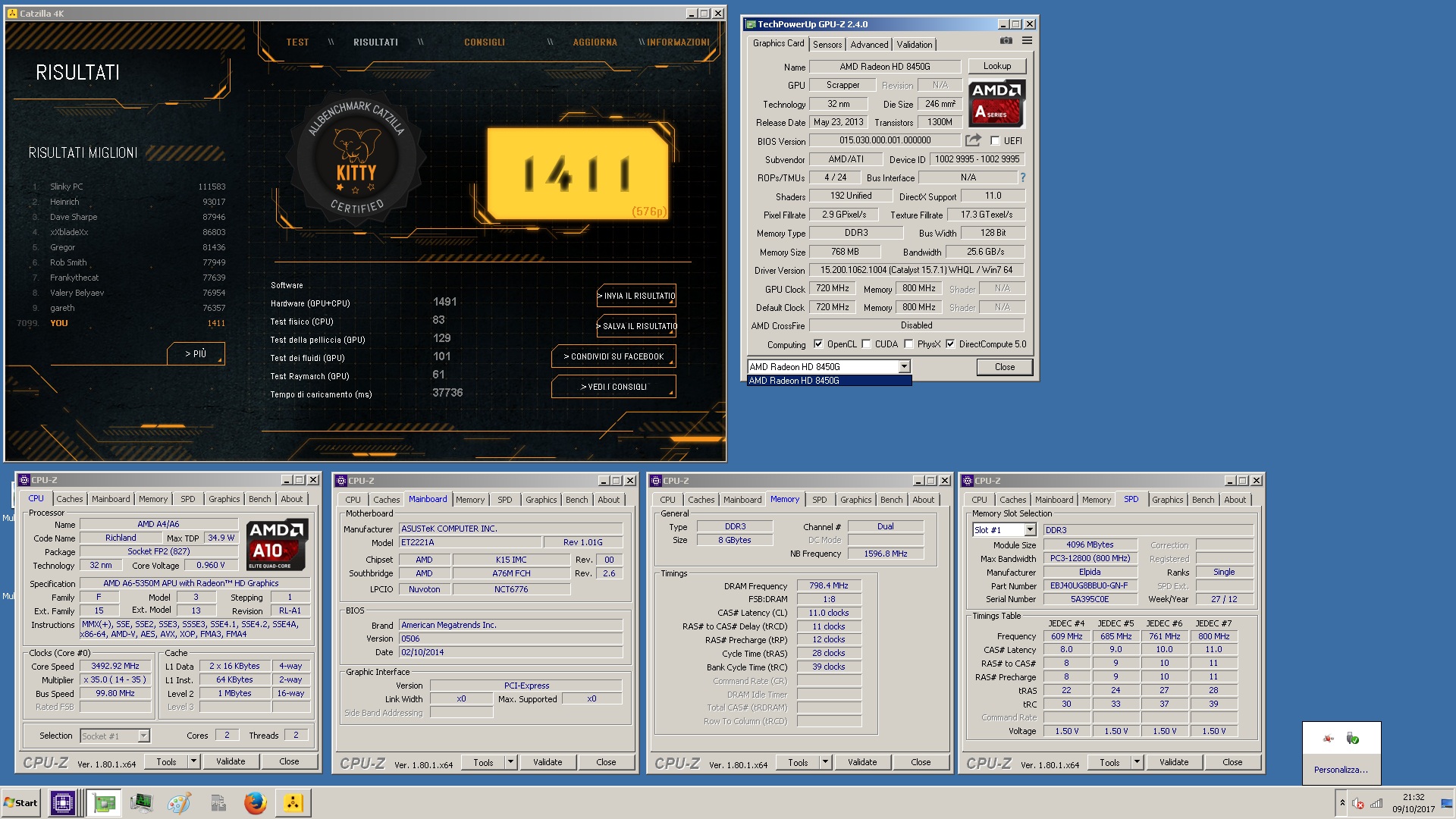Click the GPU-Z Close button
The image size is (1456, 819).
(1005, 367)
